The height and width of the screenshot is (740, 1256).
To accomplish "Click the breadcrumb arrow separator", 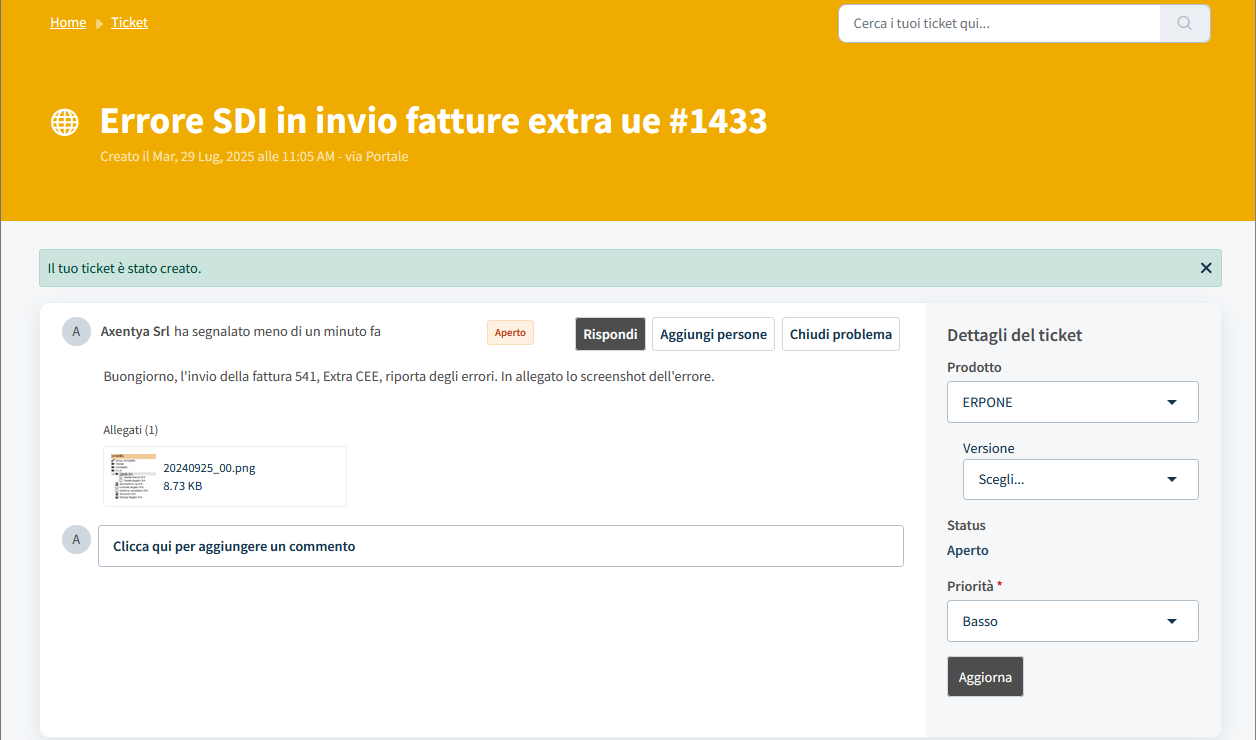I will [x=99, y=23].
